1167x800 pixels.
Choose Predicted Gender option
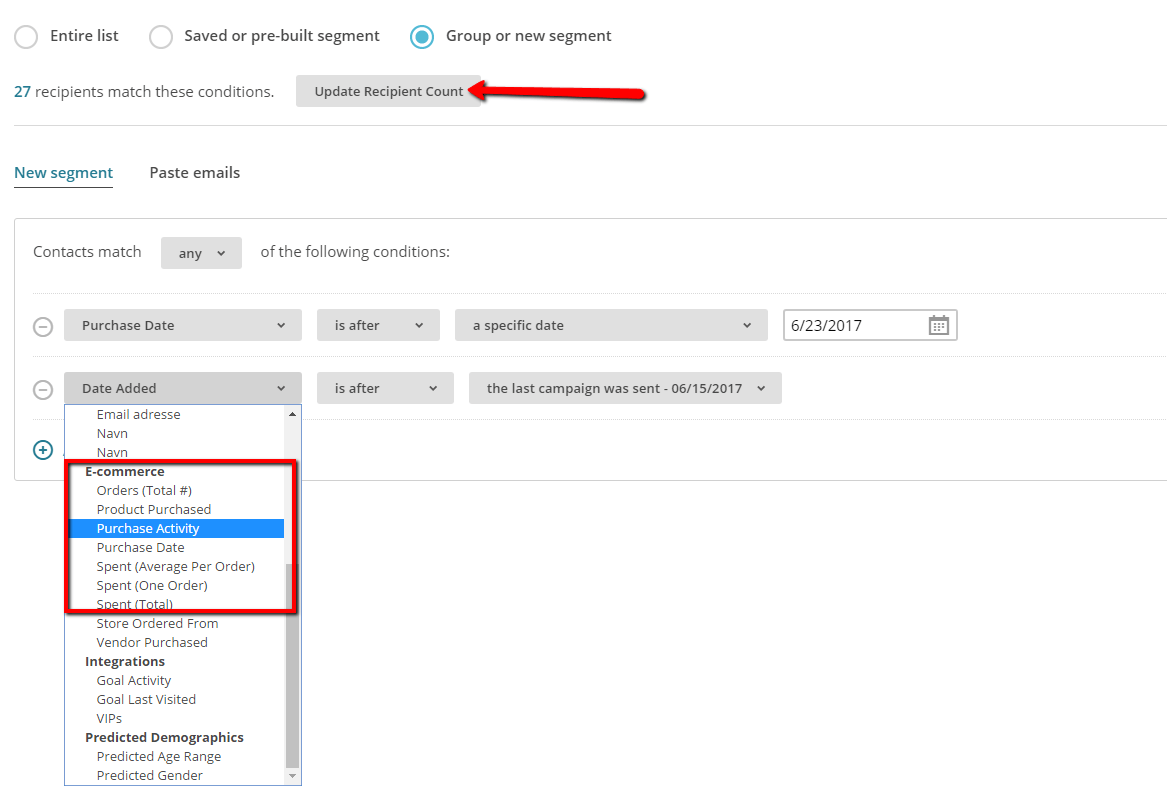tap(150, 775)
